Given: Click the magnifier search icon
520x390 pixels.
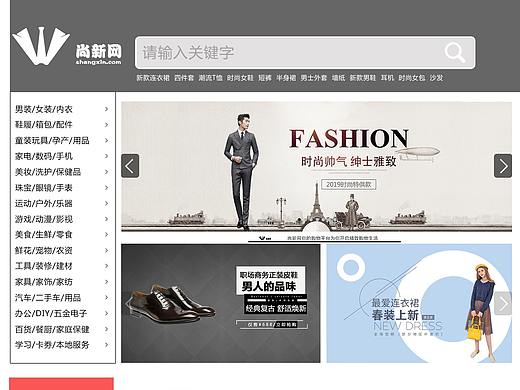Looking at the screenshot, I should (x=455, y=52).
